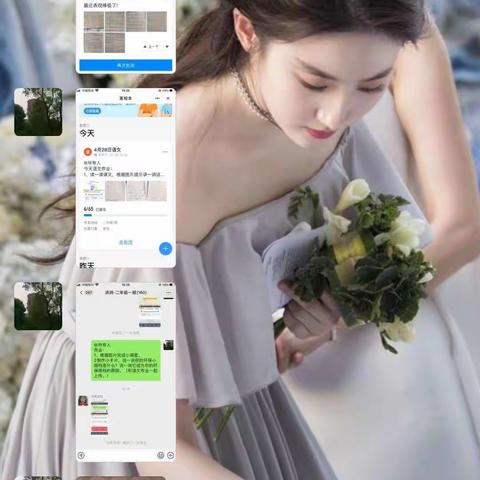This screenshot has width=480, height=480.
Task: Open the 去批改 link on the homework card
Action: pyautogui.click(x=126, y=242)
